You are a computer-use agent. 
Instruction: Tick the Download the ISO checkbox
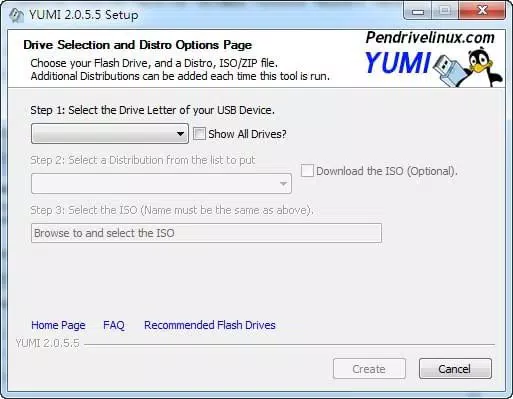coord(307,171)
